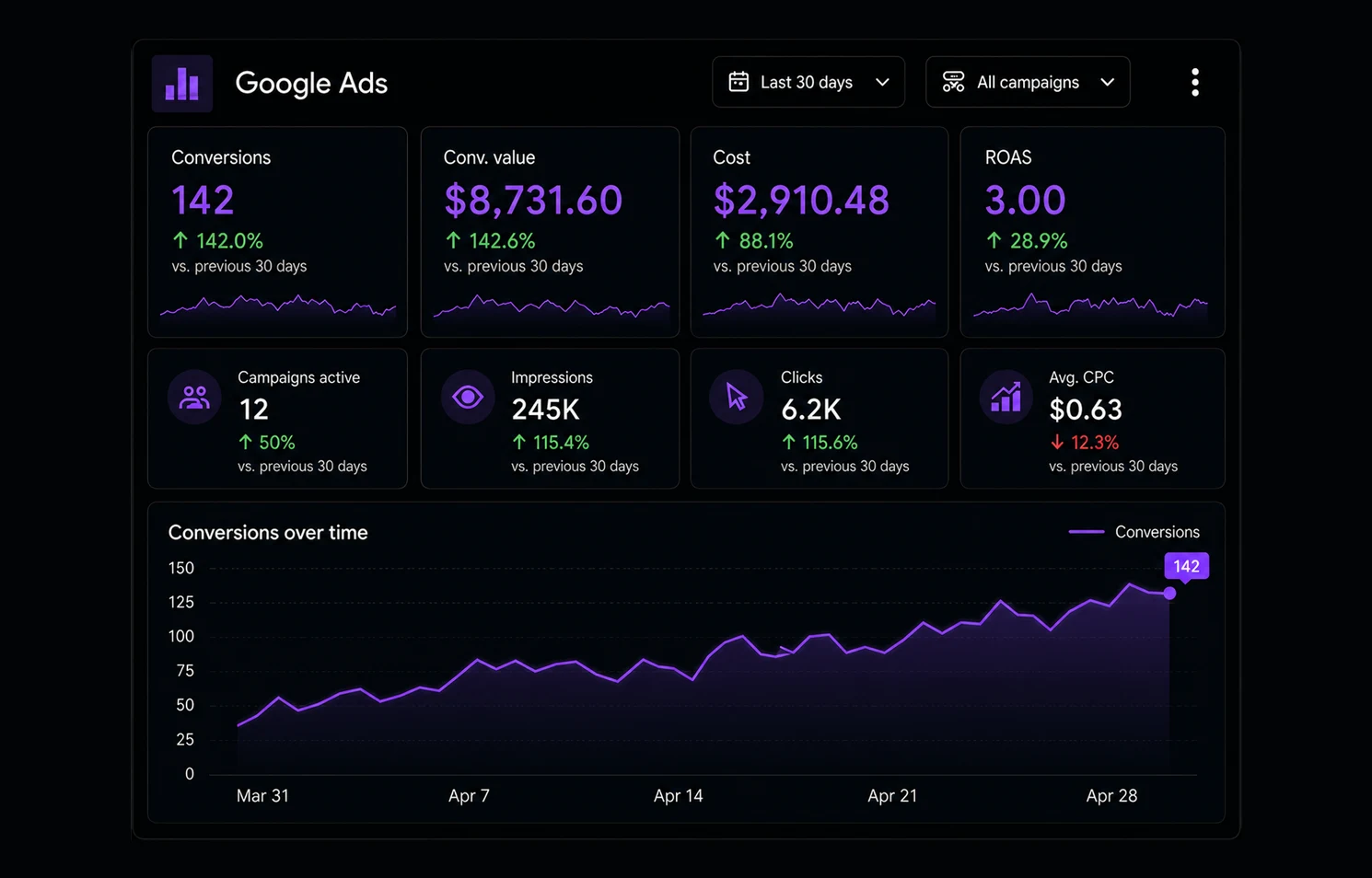Click the green up arrow beside 142.0%
Screen dimensions: 1372x878
coord(180,240)
